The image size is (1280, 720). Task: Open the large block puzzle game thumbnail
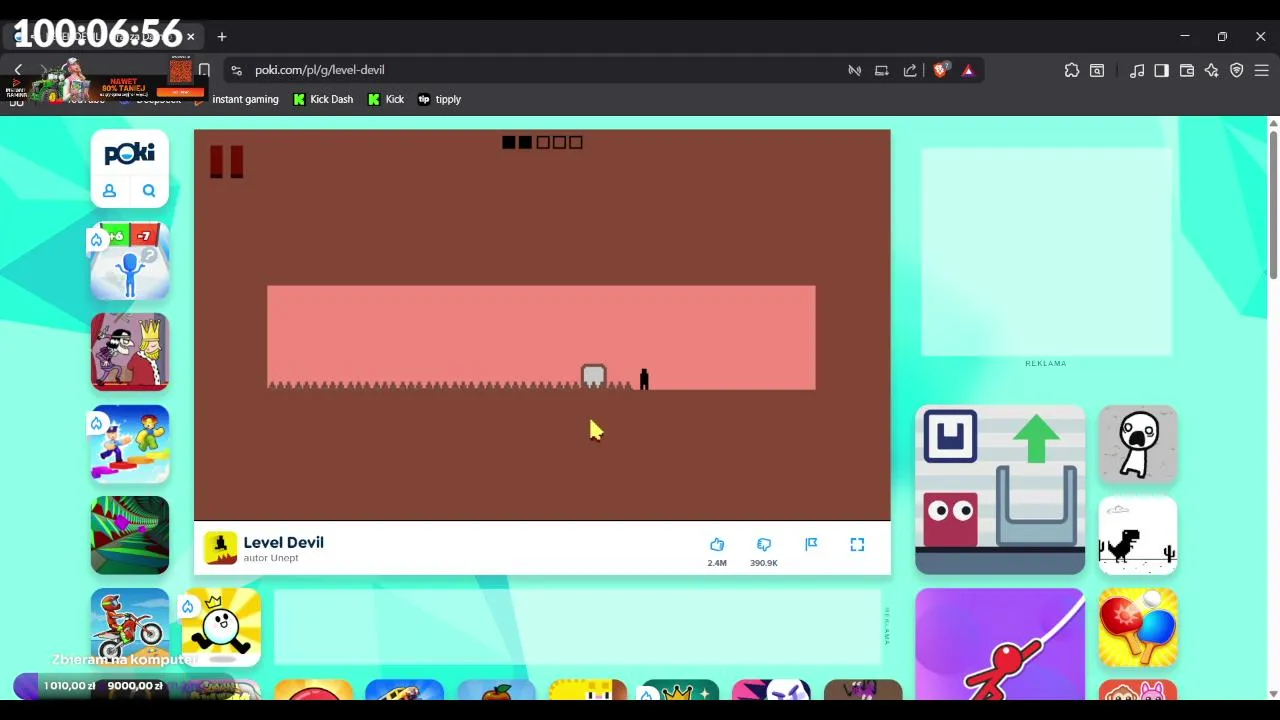1000,490
